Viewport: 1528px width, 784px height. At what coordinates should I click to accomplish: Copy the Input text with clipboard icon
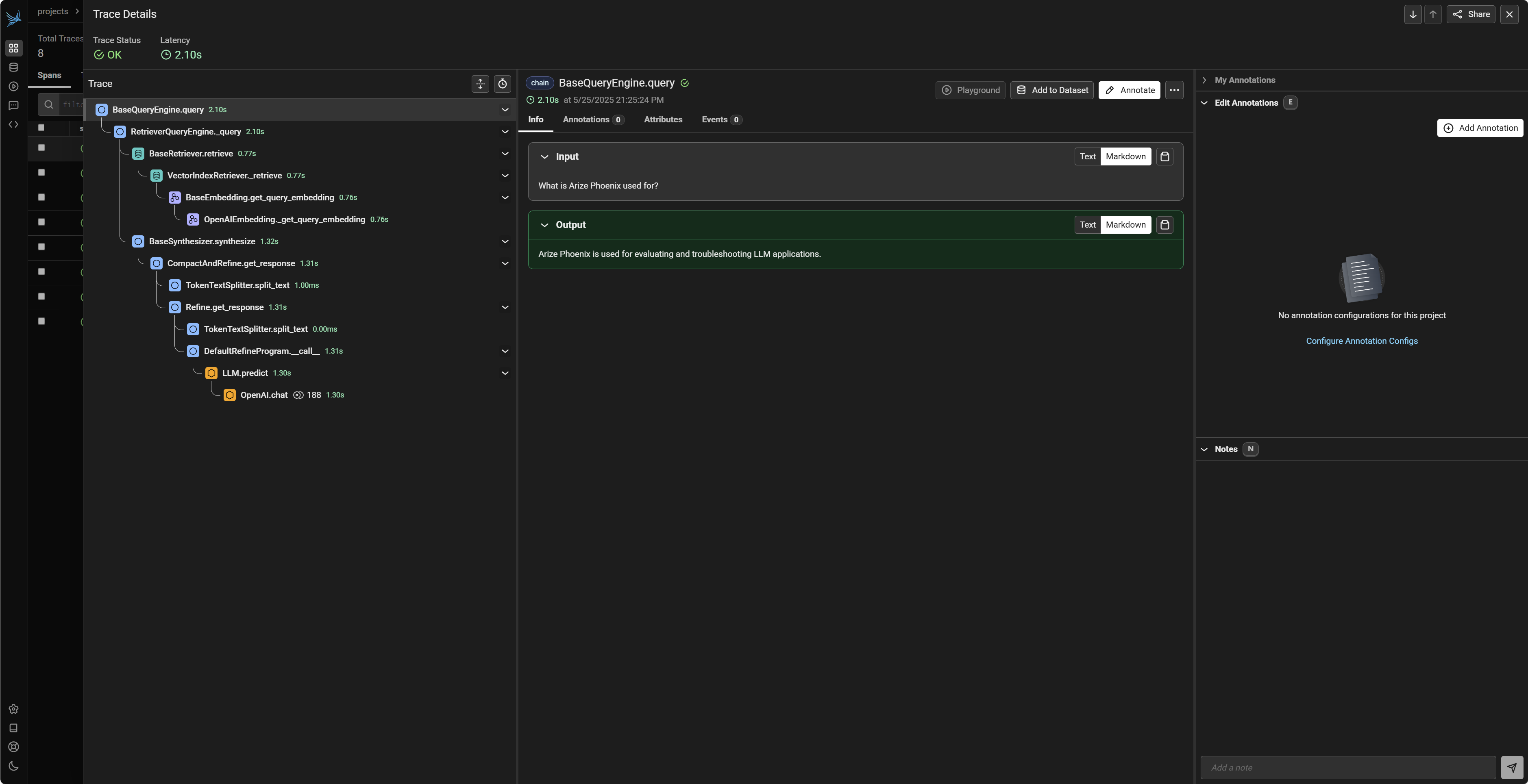[1165, 156]
